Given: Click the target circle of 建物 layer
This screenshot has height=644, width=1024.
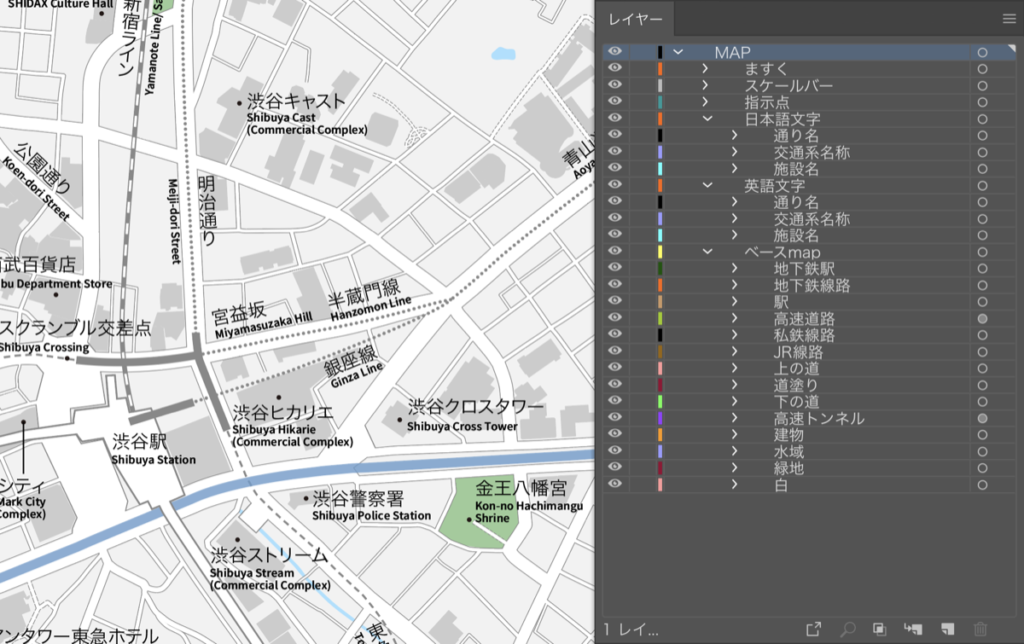Looking at the screenshot, I should (x=982, y=435).
